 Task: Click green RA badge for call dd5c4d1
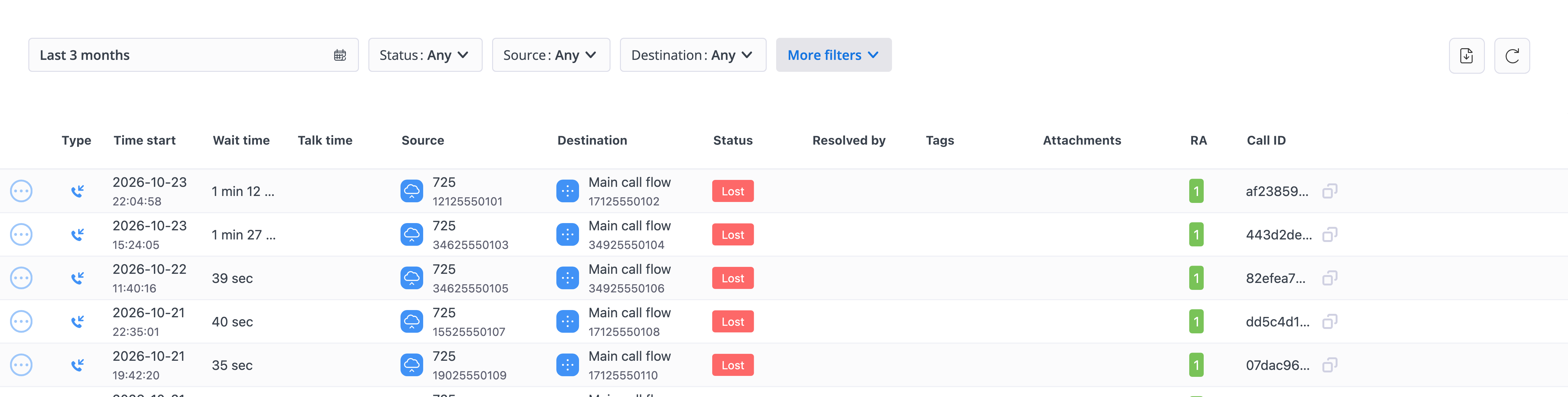[1196, 321]
